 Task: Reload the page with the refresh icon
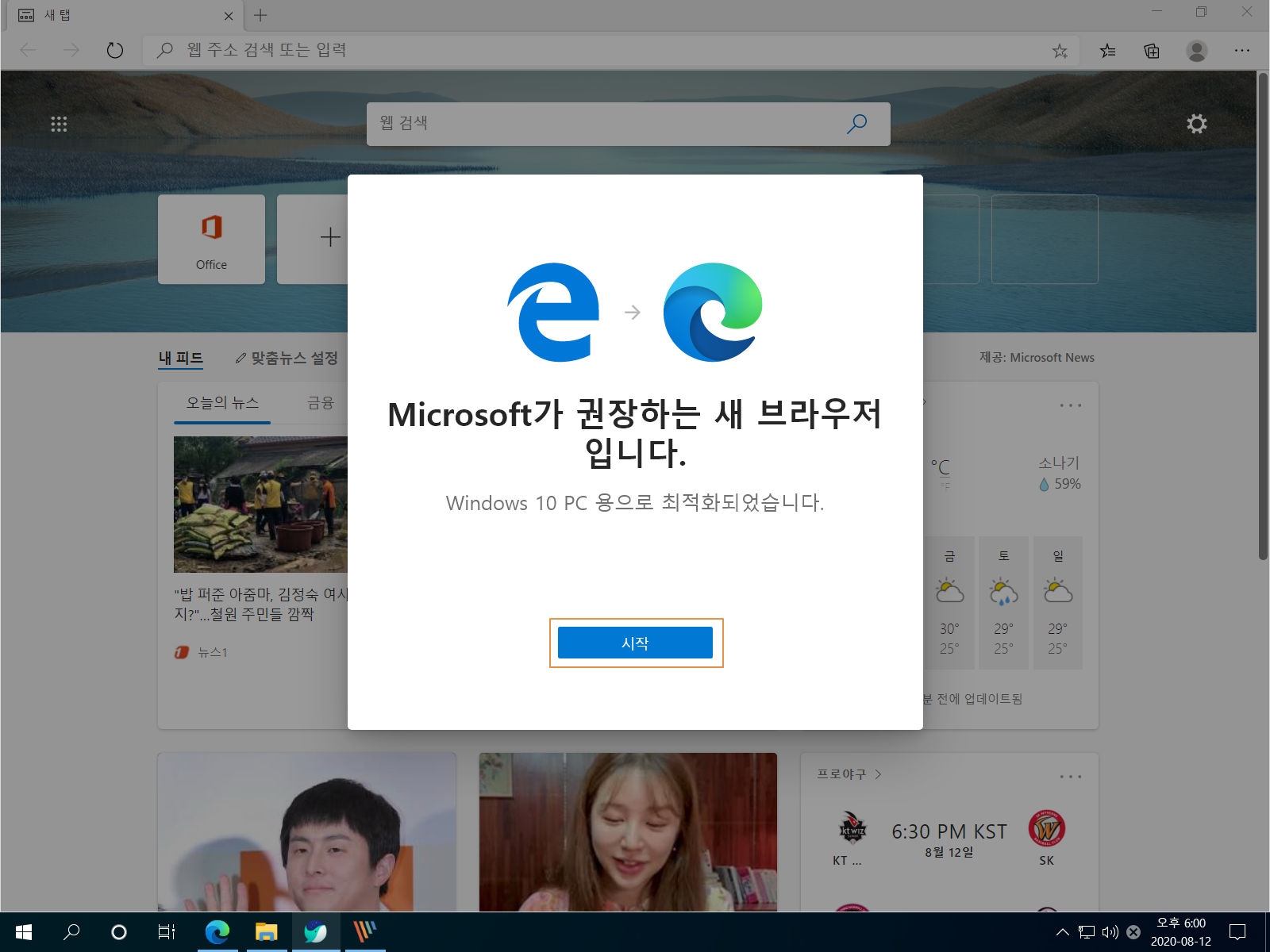(x=115, y=50)
